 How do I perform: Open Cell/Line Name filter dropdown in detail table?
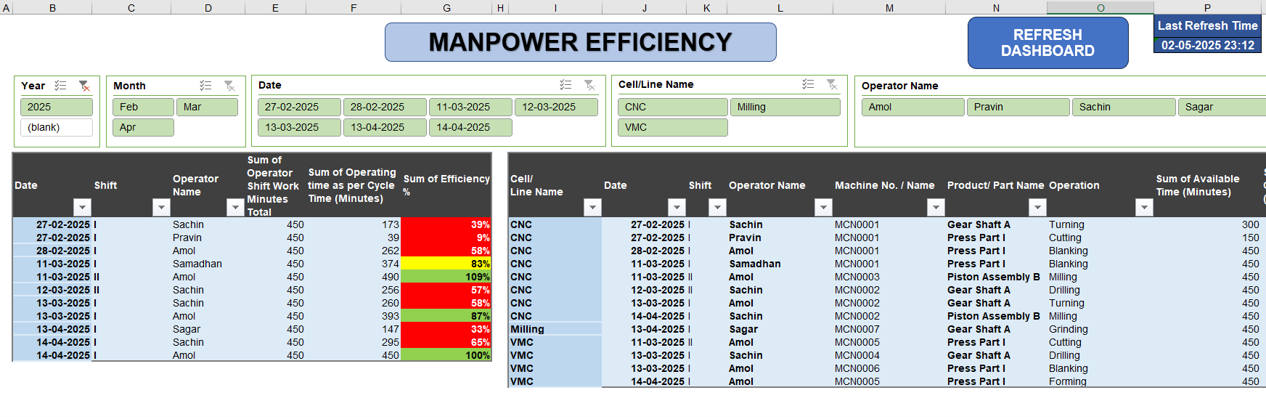(x=592, y=207)
